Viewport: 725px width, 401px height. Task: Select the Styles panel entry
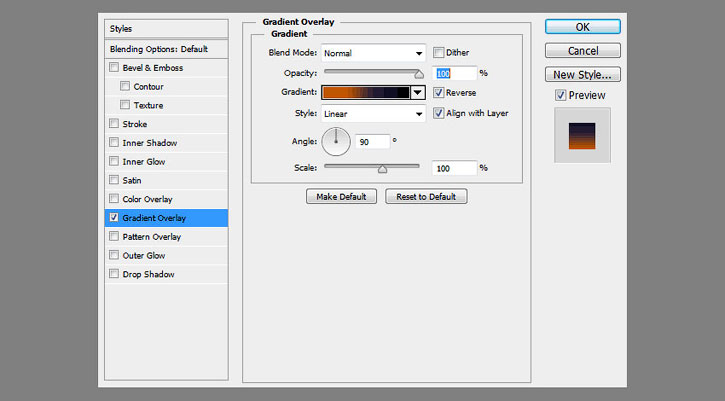tap(166, 29)
